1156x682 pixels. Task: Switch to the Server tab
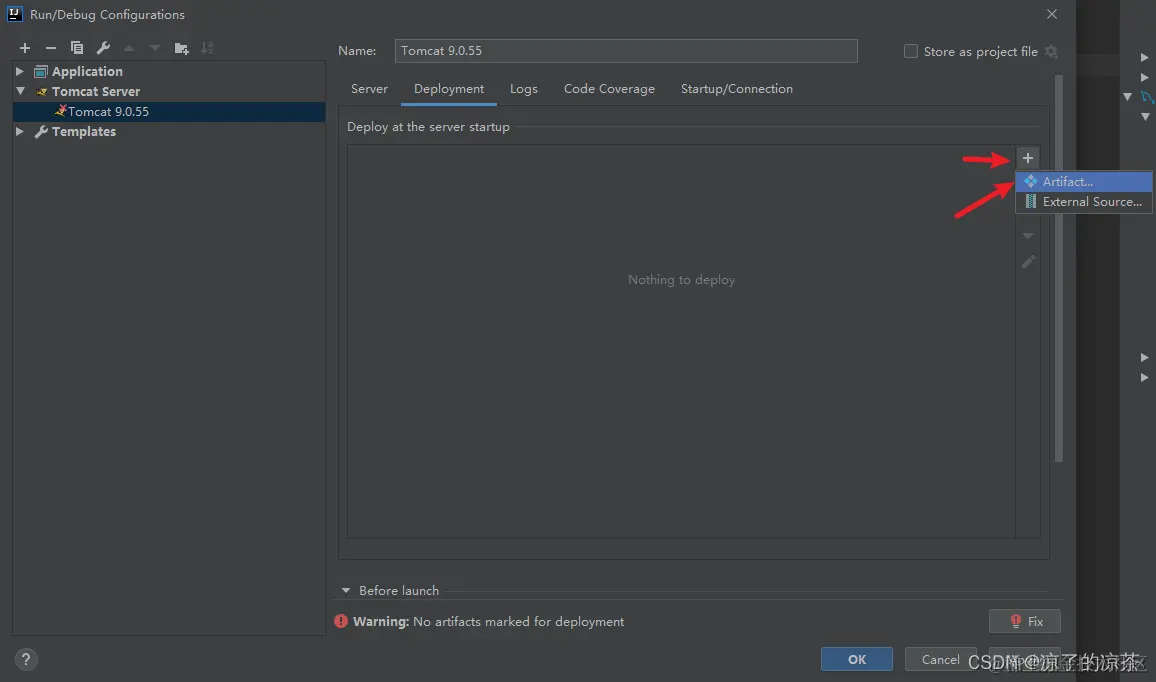(x=369, y=88)
